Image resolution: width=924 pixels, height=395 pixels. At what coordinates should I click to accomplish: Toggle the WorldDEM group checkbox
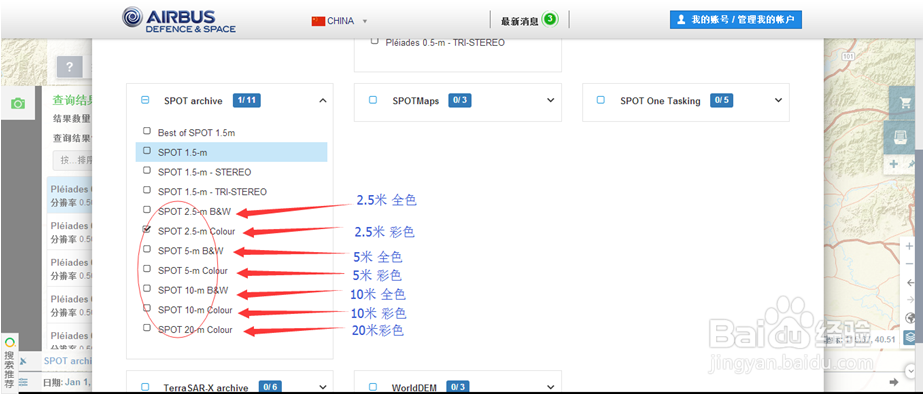[x=373, y=387]
